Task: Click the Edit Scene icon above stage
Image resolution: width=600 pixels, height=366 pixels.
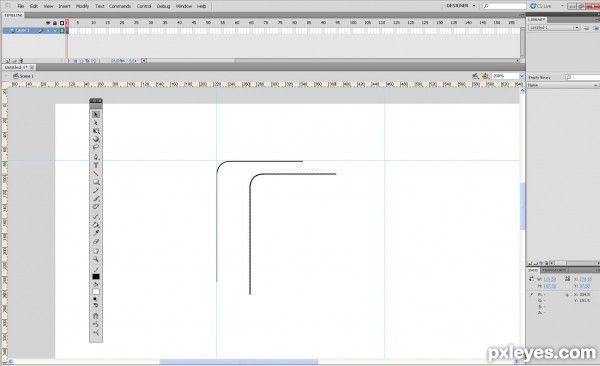Action: point(475,76)
